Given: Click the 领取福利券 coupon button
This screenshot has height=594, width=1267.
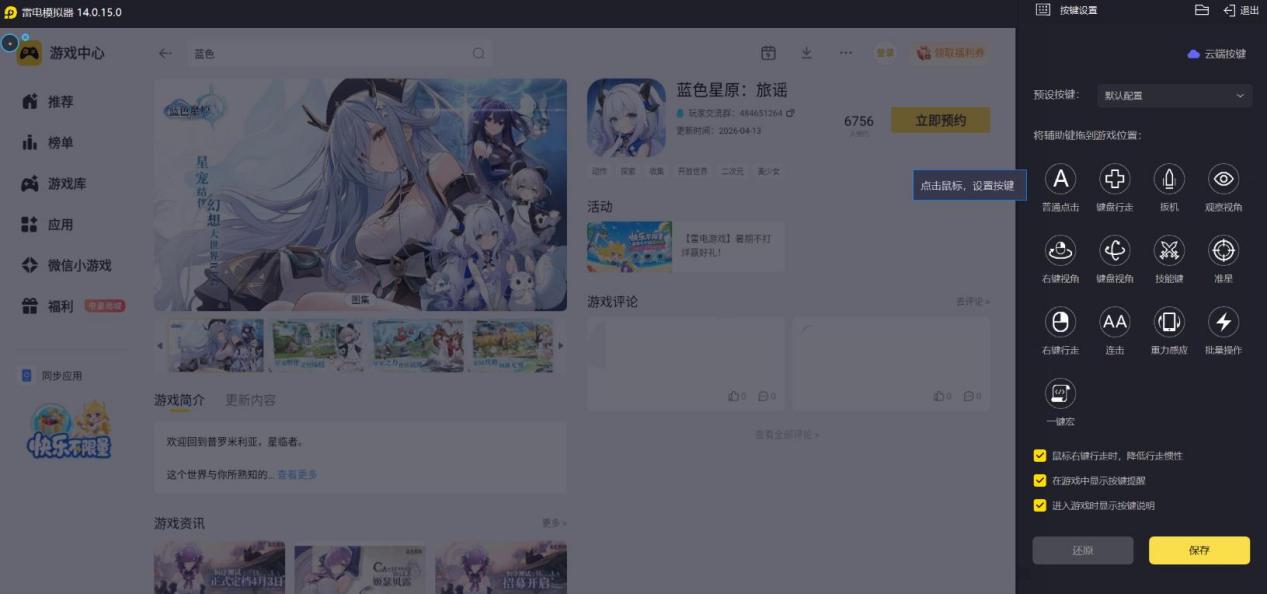Looking at the screenshot, I should [x=949, y=53].
